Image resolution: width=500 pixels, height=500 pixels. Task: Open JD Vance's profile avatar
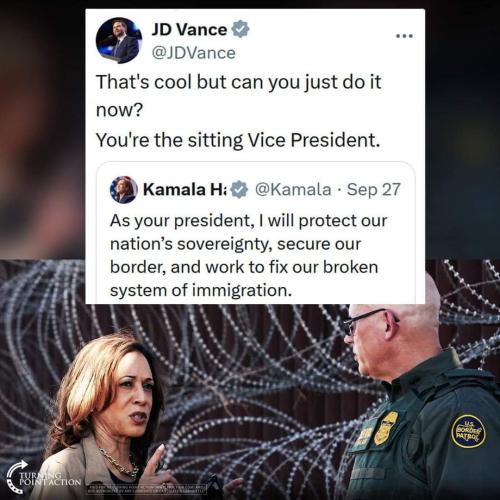[119, 40]
